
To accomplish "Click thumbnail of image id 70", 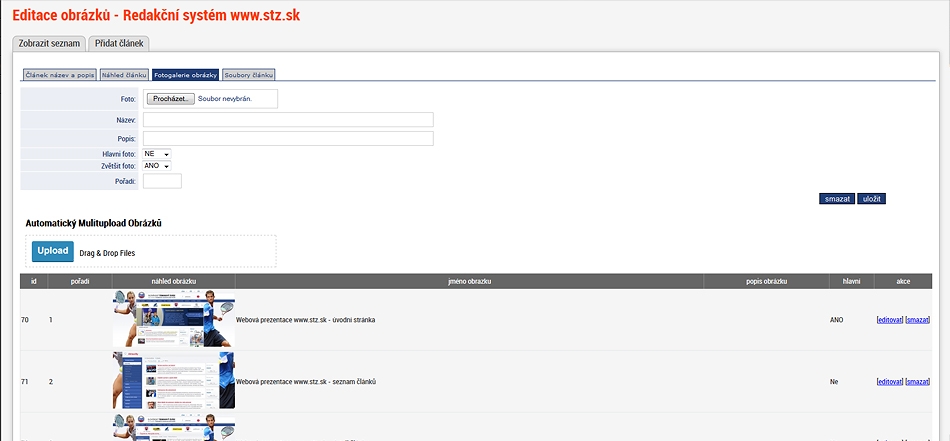I will tap(174, 319).
